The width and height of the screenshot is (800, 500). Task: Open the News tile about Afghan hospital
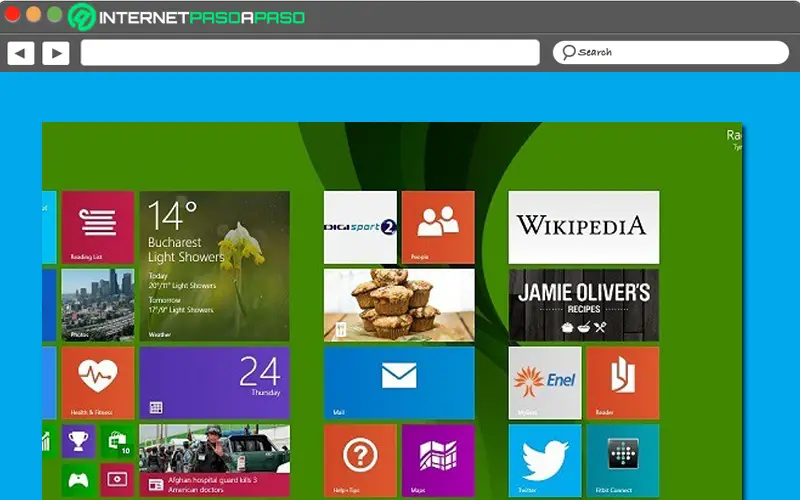[x=215, y=461]
